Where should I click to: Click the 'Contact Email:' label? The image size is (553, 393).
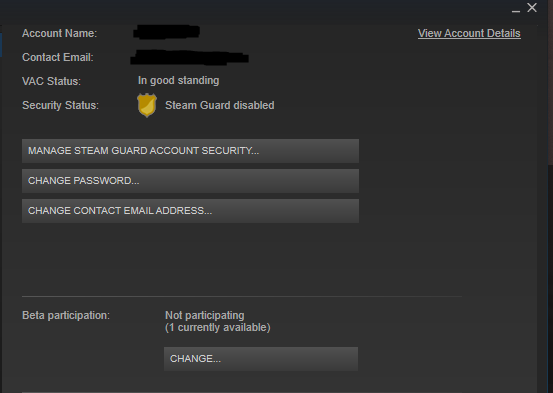[57, 57]
